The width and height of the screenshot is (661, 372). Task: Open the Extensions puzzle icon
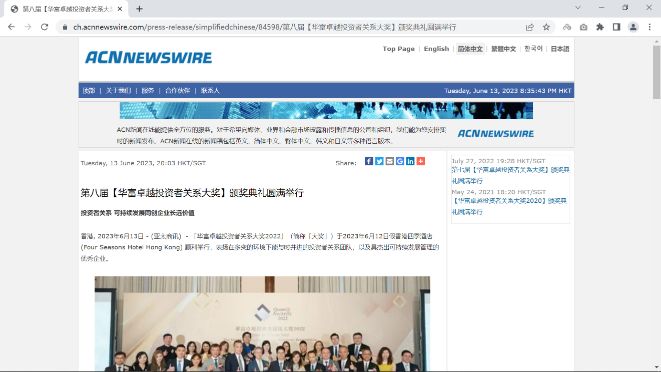pos(600,27)
